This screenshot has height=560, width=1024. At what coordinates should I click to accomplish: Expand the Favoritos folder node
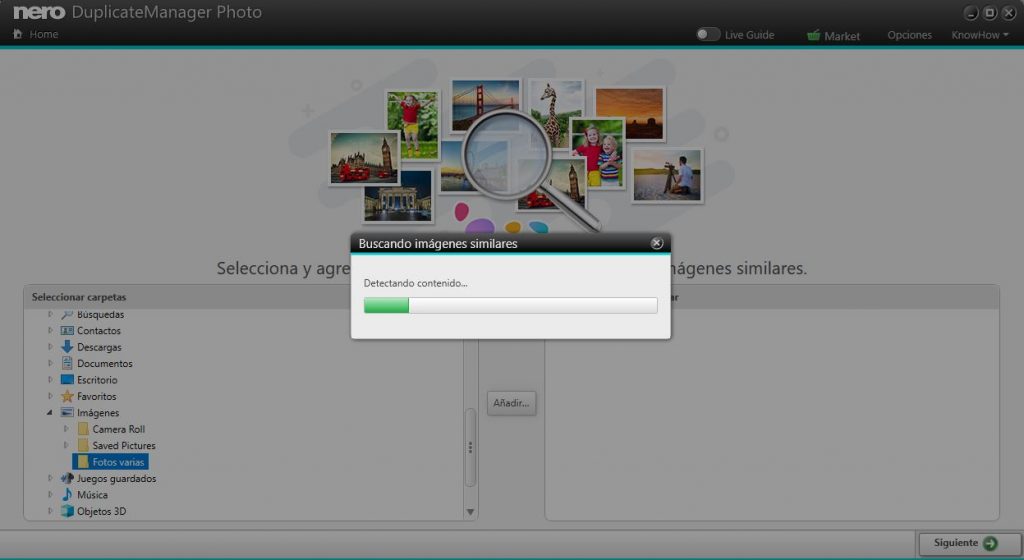tap(50, 396)
